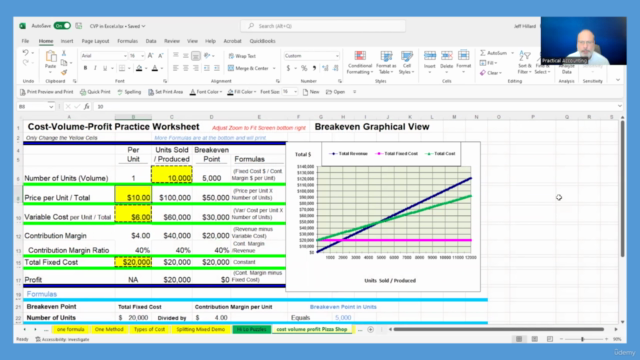Select the Format Painter brush icon
640x360 pixels.
click(x=64, y=73)
